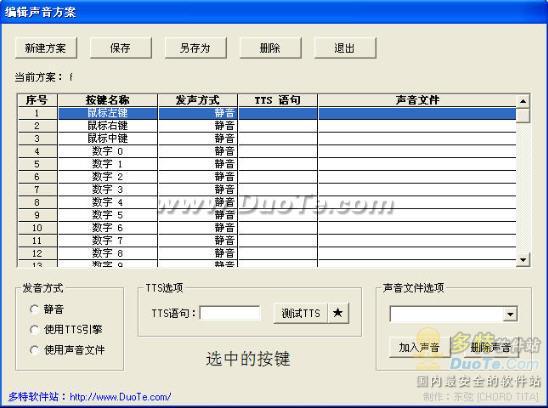Viewport: 548px width, 408px height.
Task: Enable 使用声音文件 radio button
Action: point(34,350)
